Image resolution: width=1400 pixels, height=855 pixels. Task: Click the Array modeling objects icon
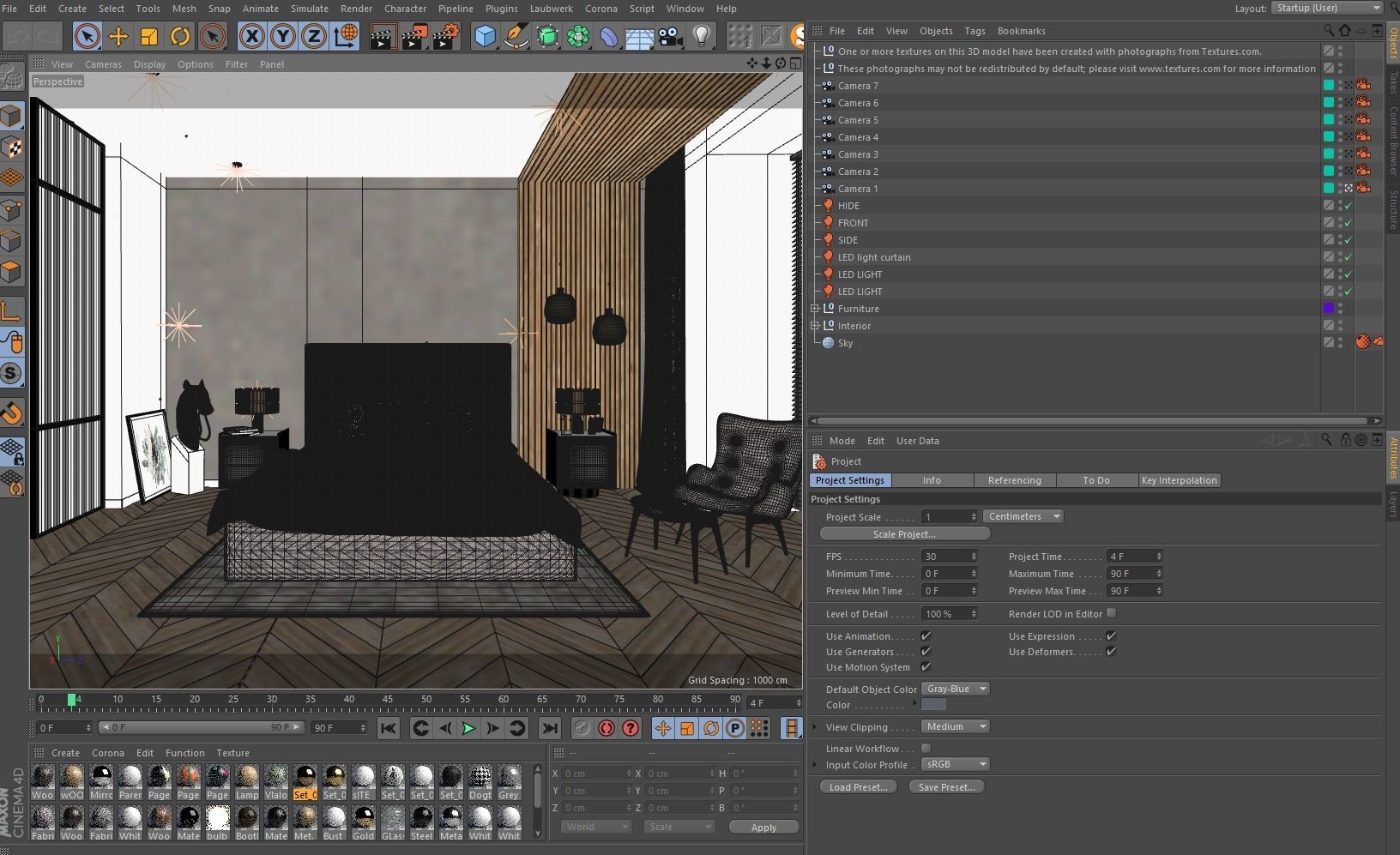pyautogui.click(x=578, y=36)
